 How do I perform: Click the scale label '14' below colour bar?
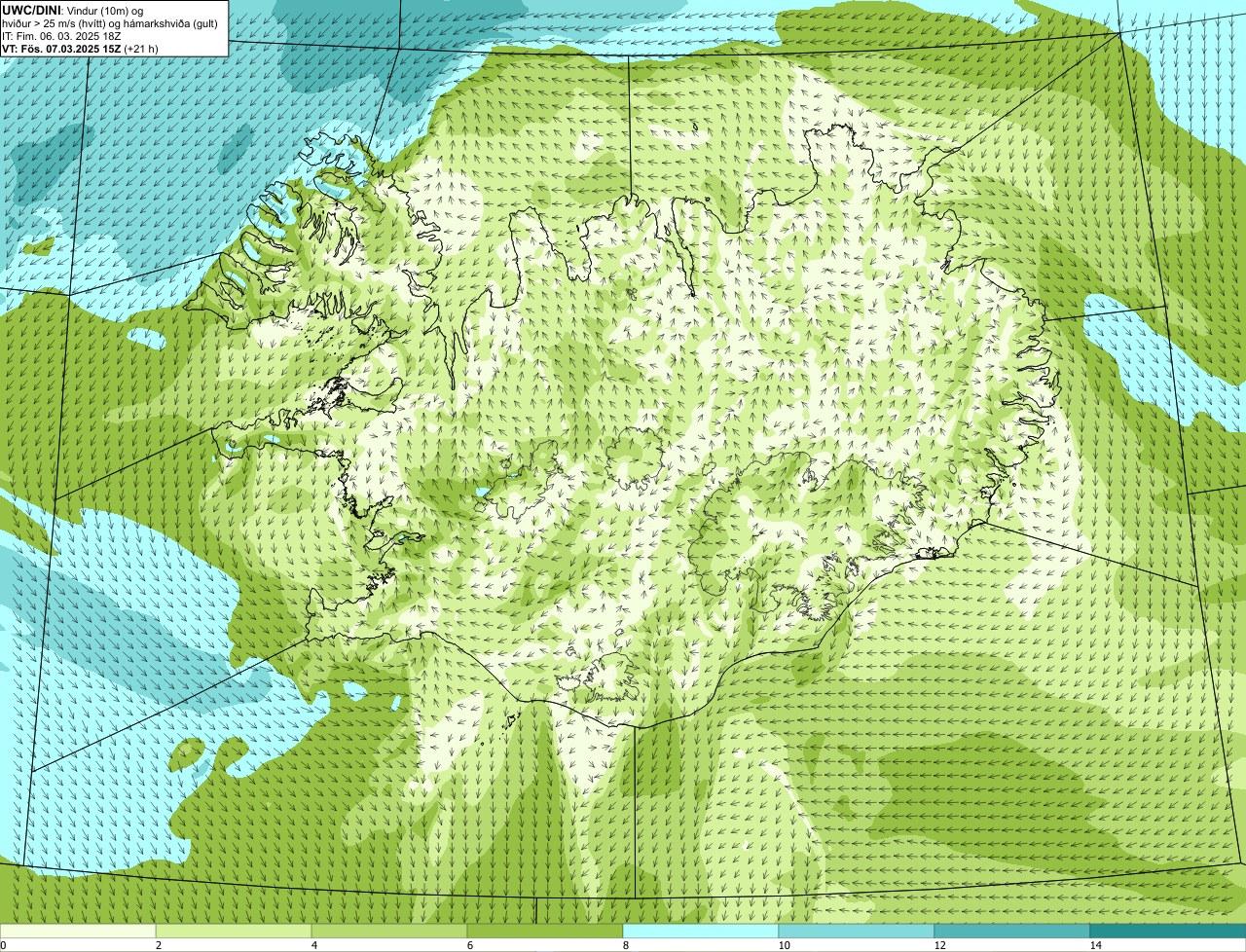click(1095, 945)
